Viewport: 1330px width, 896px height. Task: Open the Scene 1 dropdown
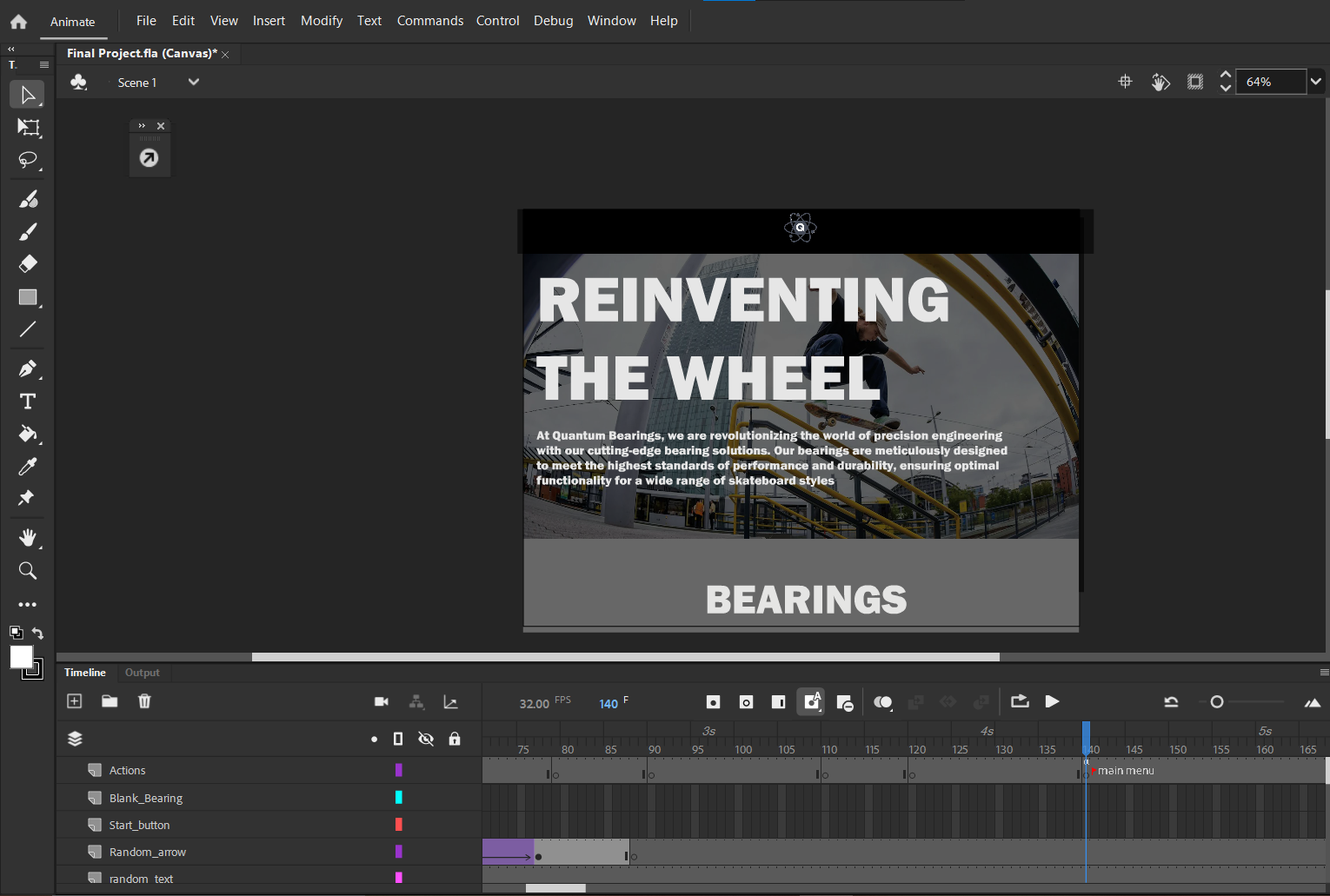[x=193, y=83]
